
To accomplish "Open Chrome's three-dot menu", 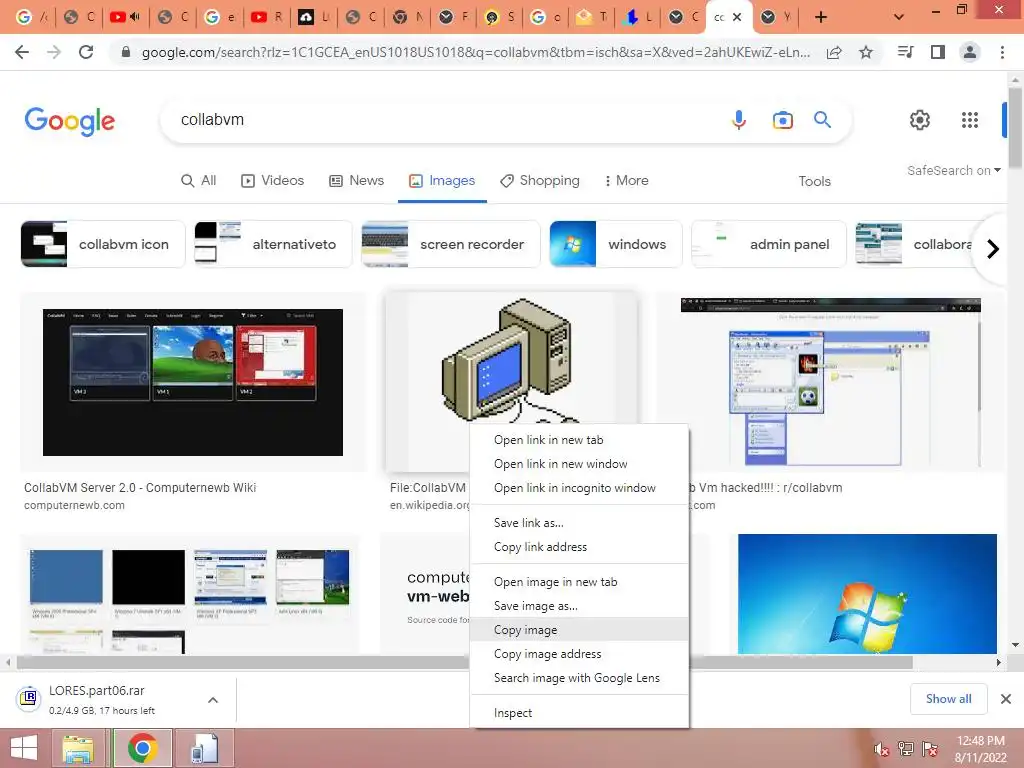I will [x=1002, y=52].
